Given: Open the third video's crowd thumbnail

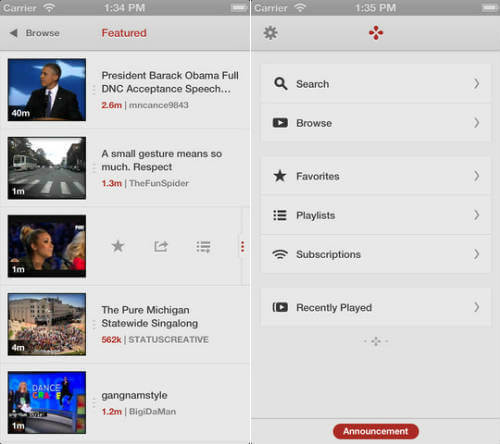Looking at the screenshot, I should click(x=47, y=246).
